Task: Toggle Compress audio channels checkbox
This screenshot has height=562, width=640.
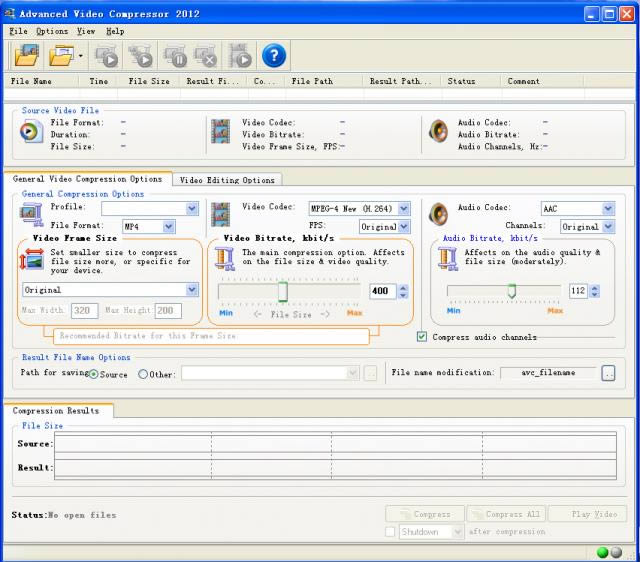Action: [422, 337]
